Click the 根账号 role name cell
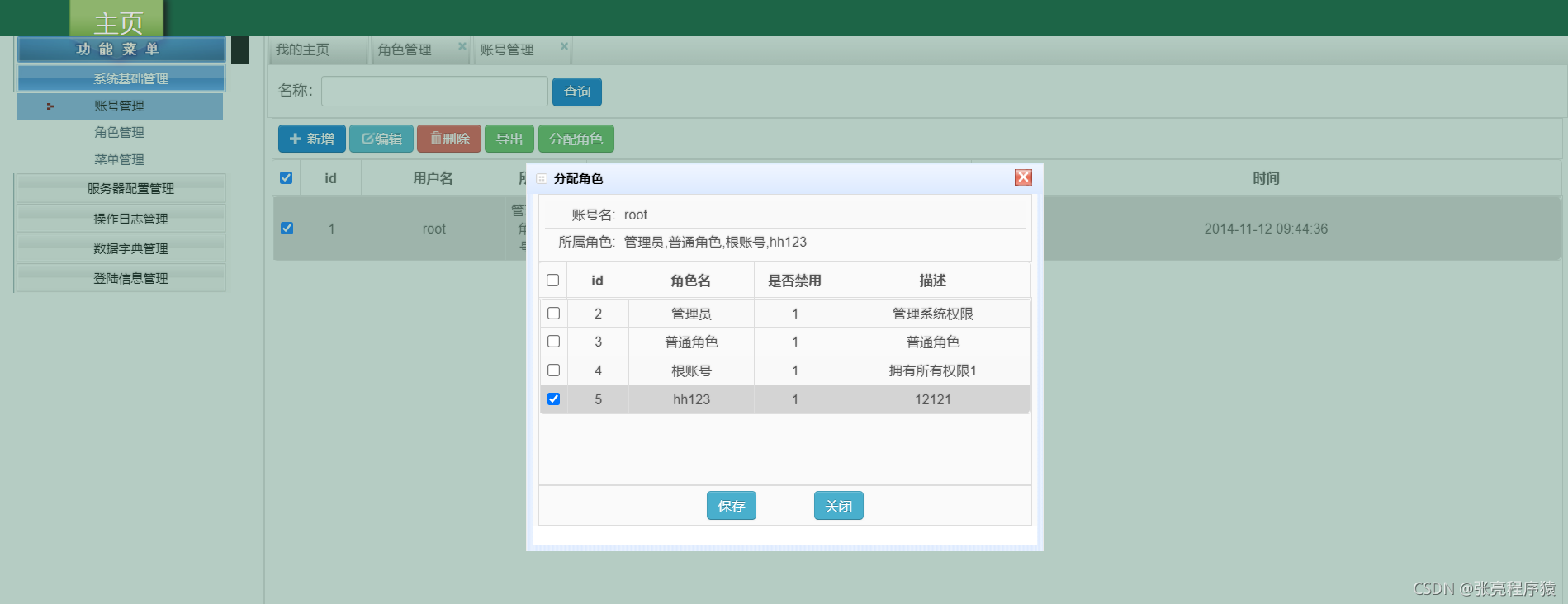 (x=691, y=370)
